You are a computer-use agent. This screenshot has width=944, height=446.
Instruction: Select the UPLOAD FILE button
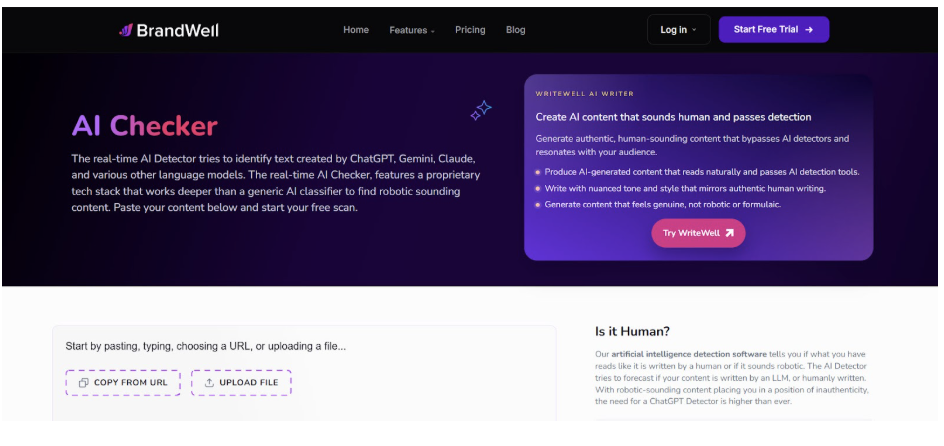(241, 383)
